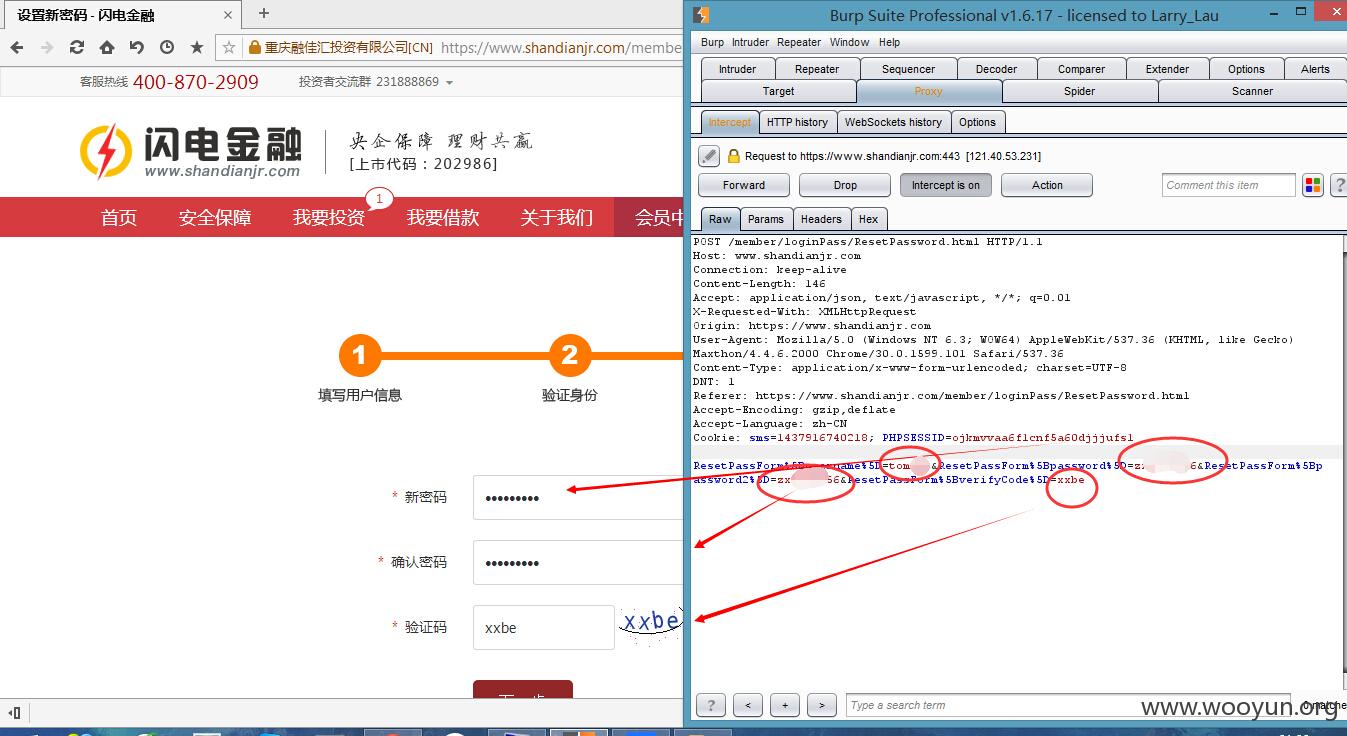Toggle the Intercept is on button

click(945, 185)
